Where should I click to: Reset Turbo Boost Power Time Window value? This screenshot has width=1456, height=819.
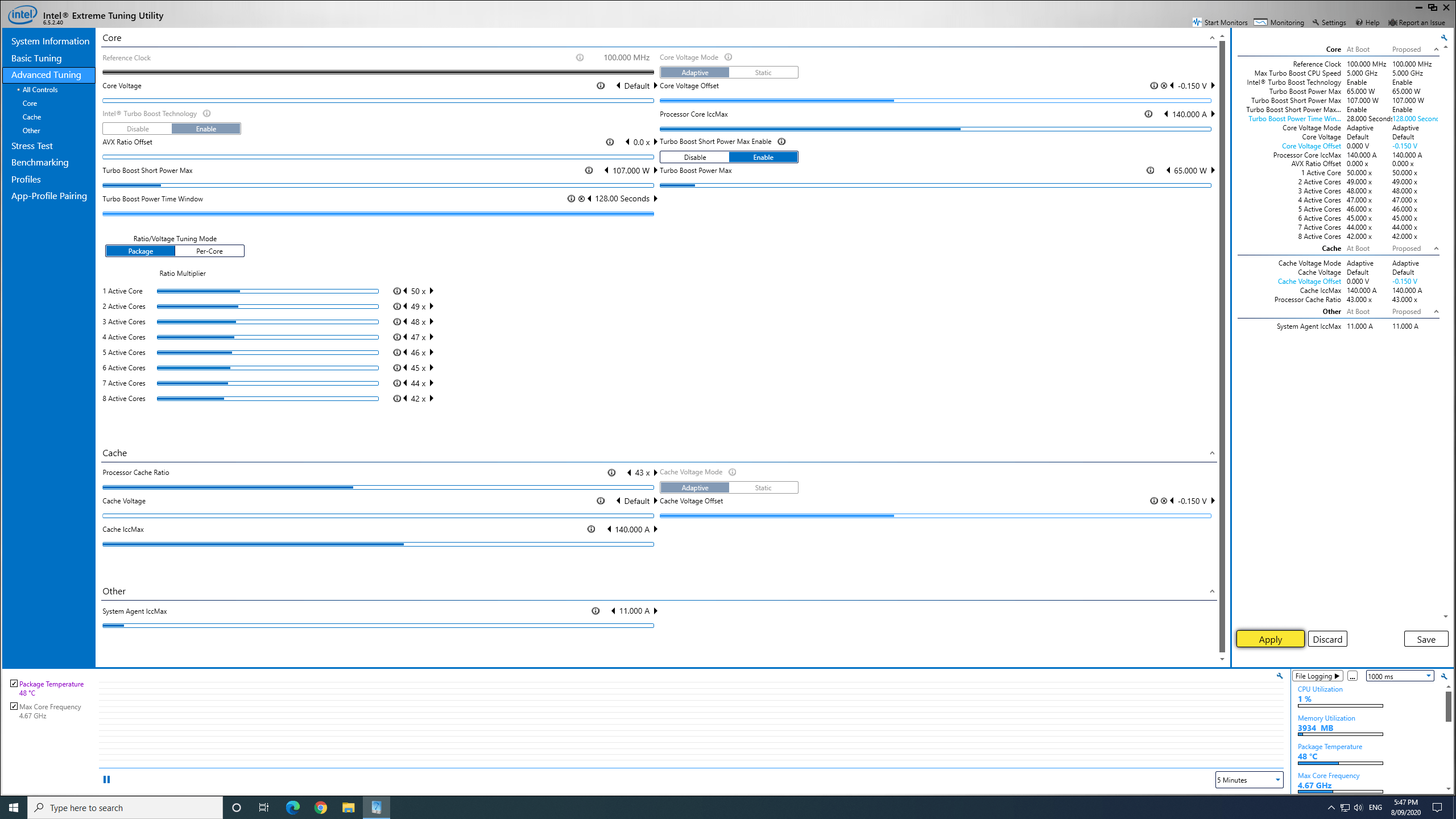581,198
